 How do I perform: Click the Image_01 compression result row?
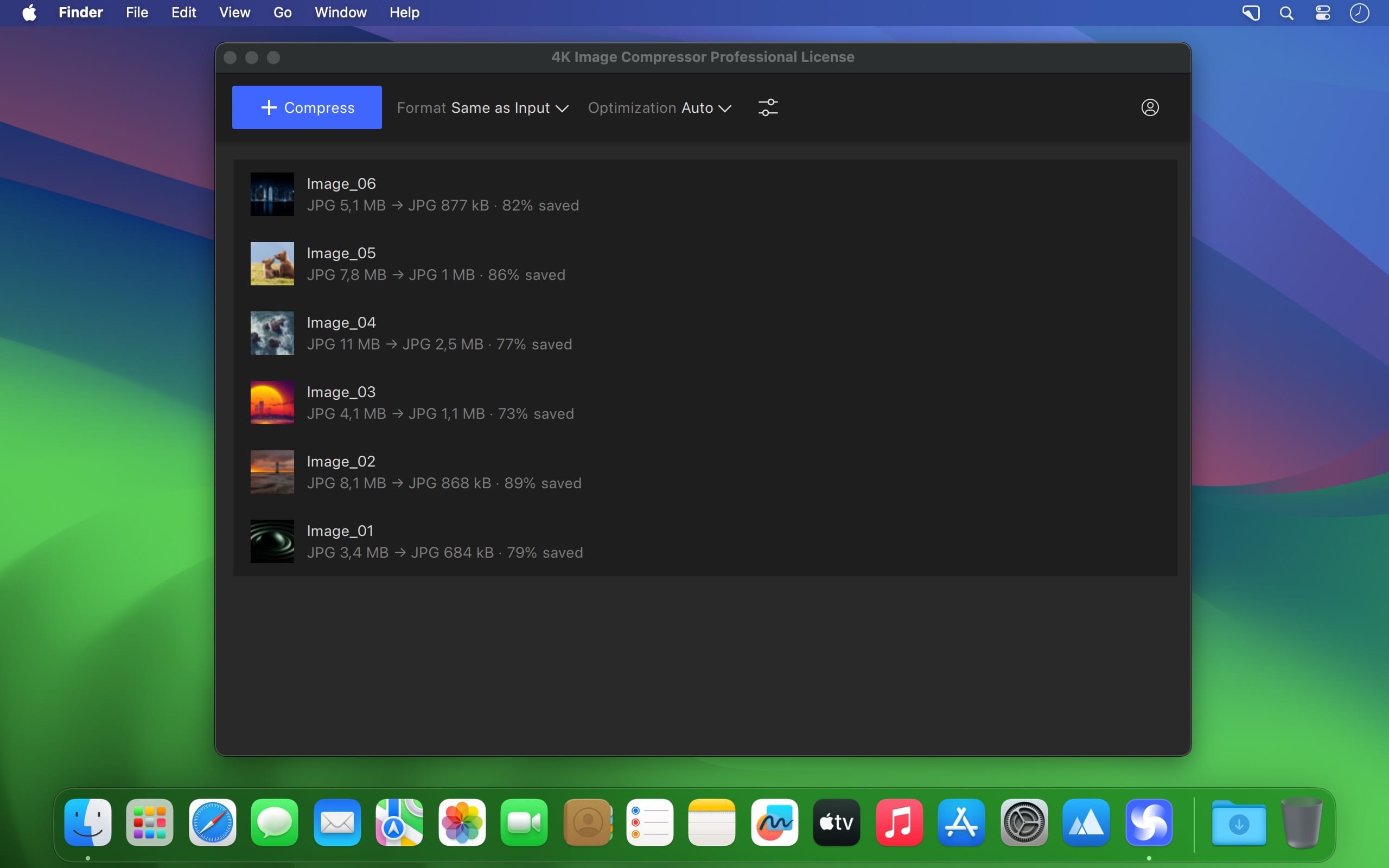click(x=705, y=541)
